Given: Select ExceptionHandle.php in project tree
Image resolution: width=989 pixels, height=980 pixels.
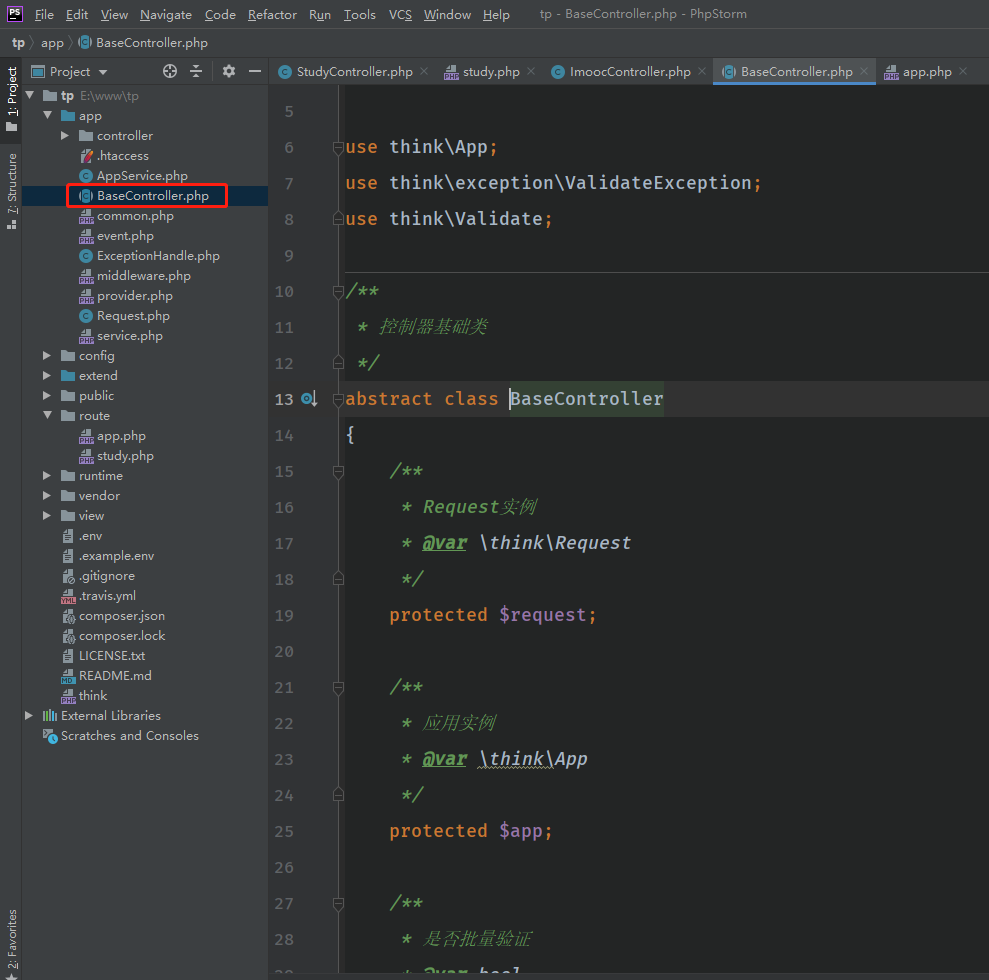Looking at the screenshot, I should 158,256.
